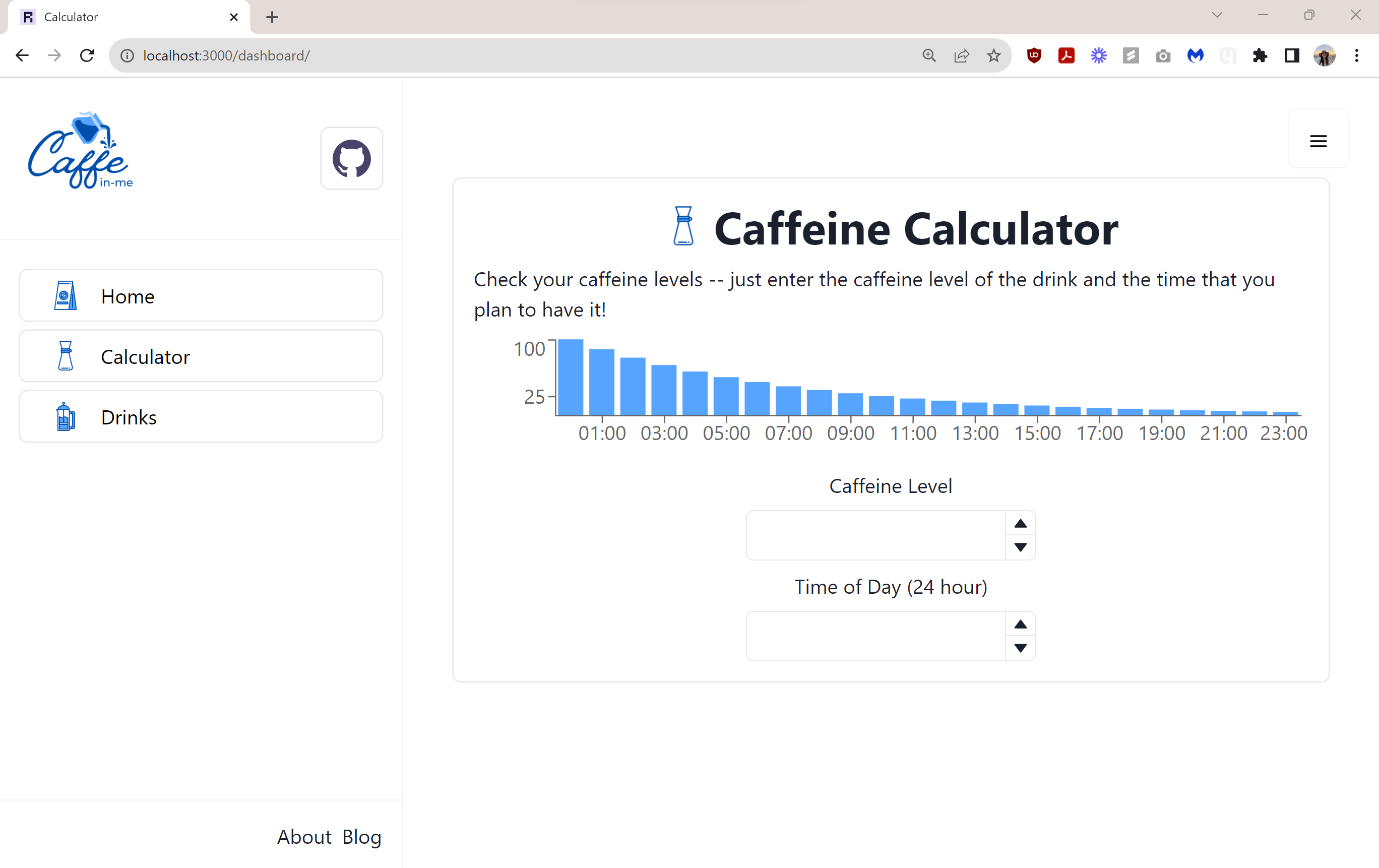
Task: Decrement the Time of Day value
Action: coord(1020,648)
